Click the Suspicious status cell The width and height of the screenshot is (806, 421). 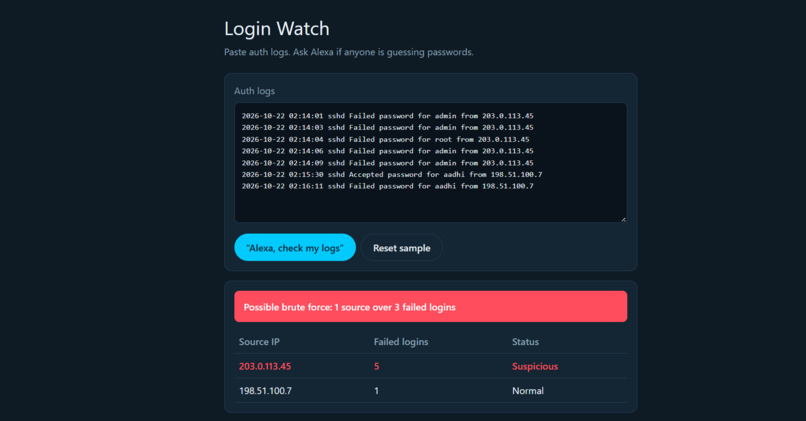pyautogui.click(x=535, y=366)
